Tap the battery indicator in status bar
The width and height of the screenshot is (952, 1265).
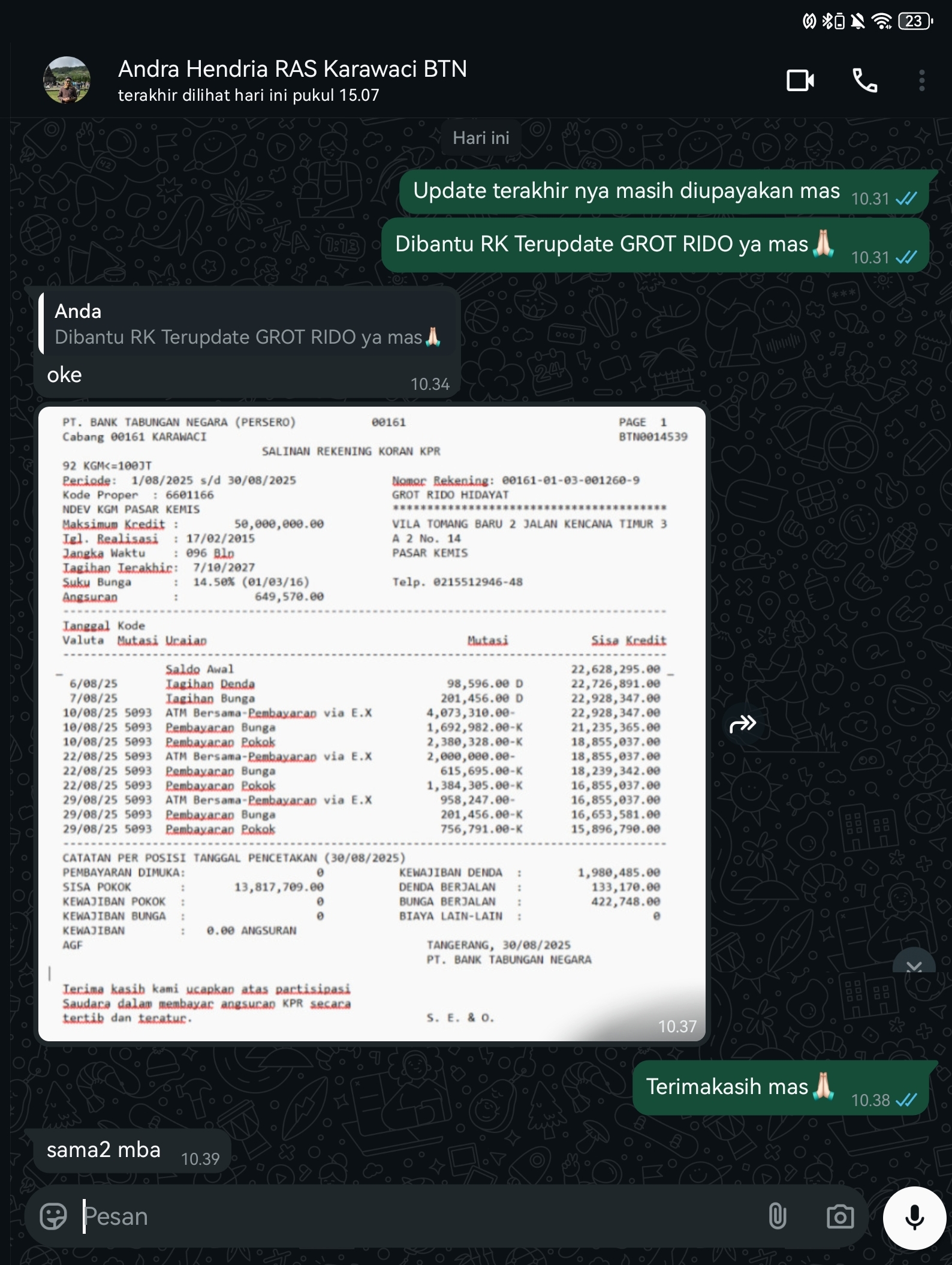(x=915, y=22)
